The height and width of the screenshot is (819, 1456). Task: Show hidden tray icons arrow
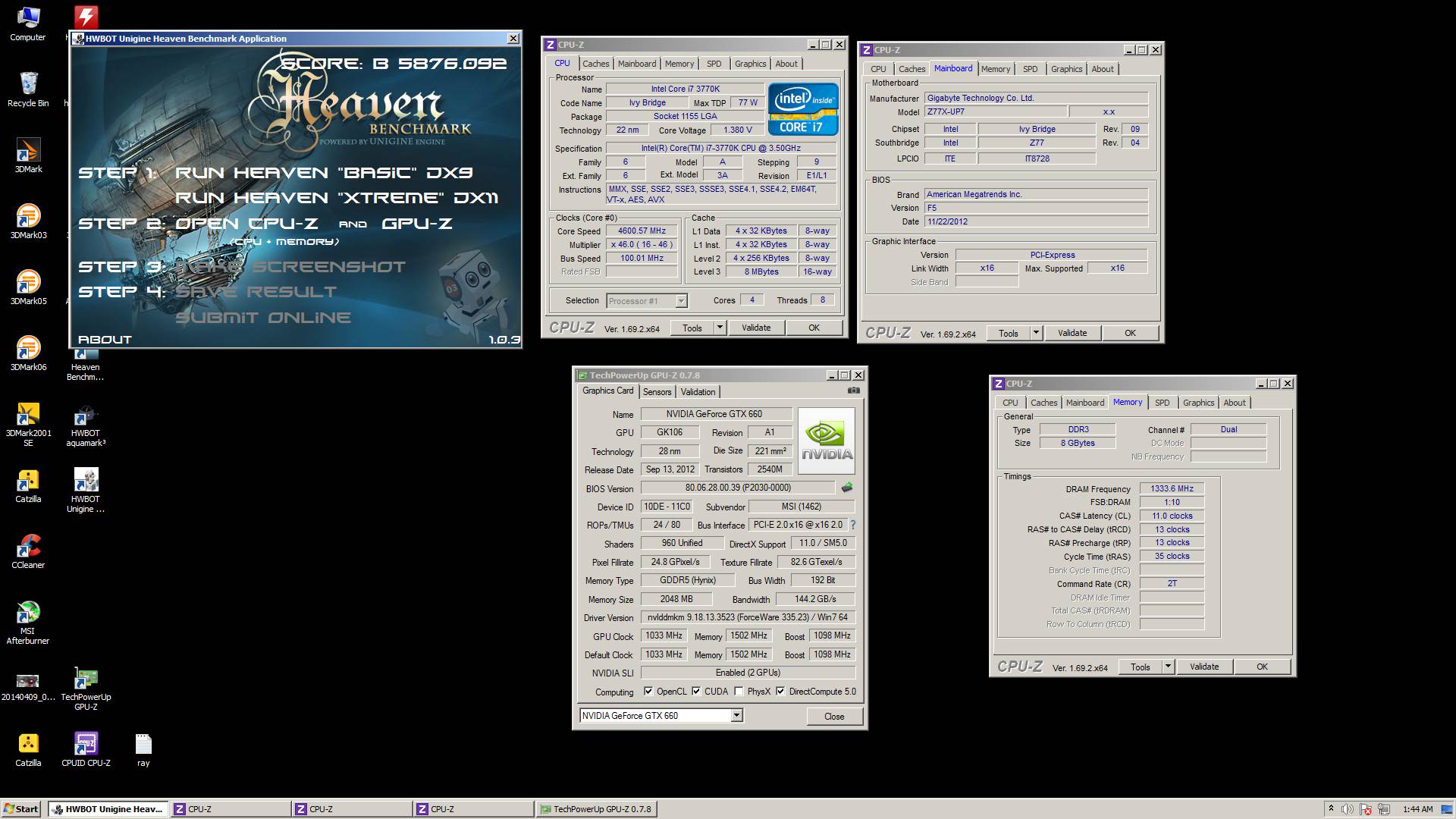click(1331, 809)
